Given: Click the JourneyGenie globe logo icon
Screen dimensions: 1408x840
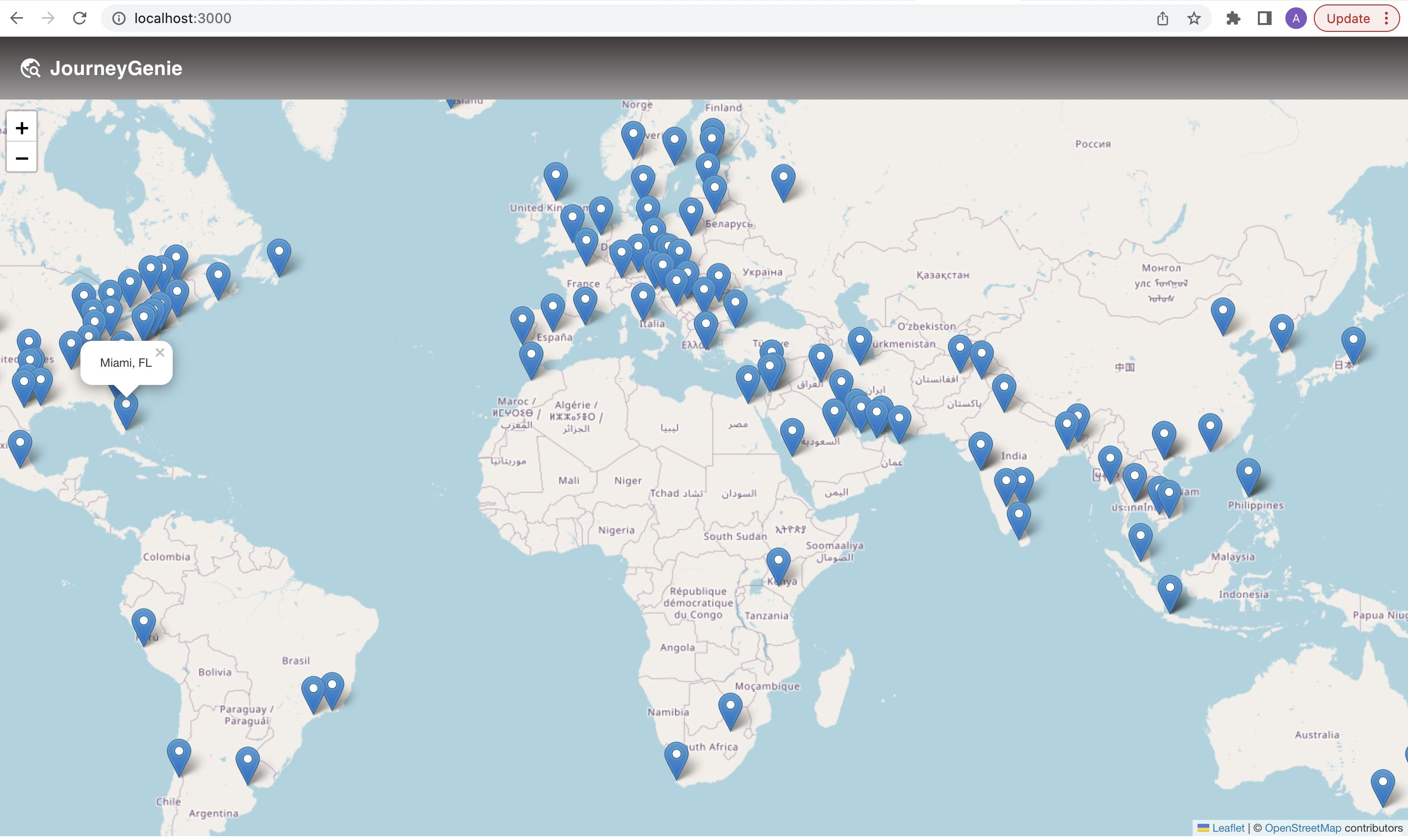Looking at the screenshot, I should [x=30, y=69].
